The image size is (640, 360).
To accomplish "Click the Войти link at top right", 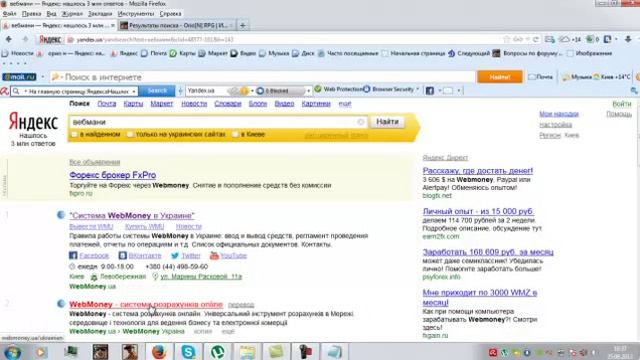I will click(622, 104).
